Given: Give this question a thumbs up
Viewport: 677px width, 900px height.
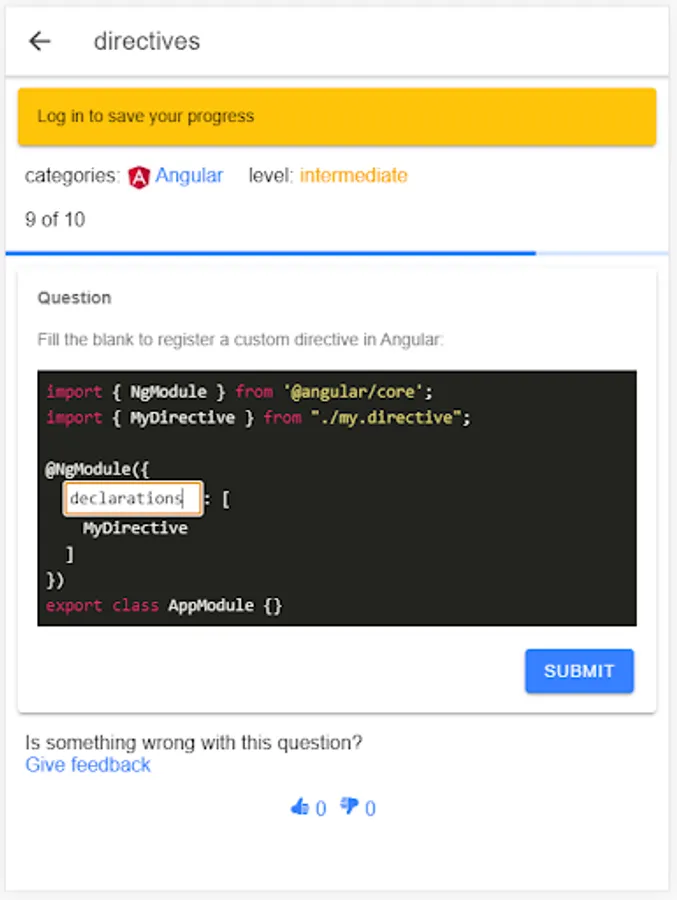Looking at the screenshot, I should (x=299, y=807).
